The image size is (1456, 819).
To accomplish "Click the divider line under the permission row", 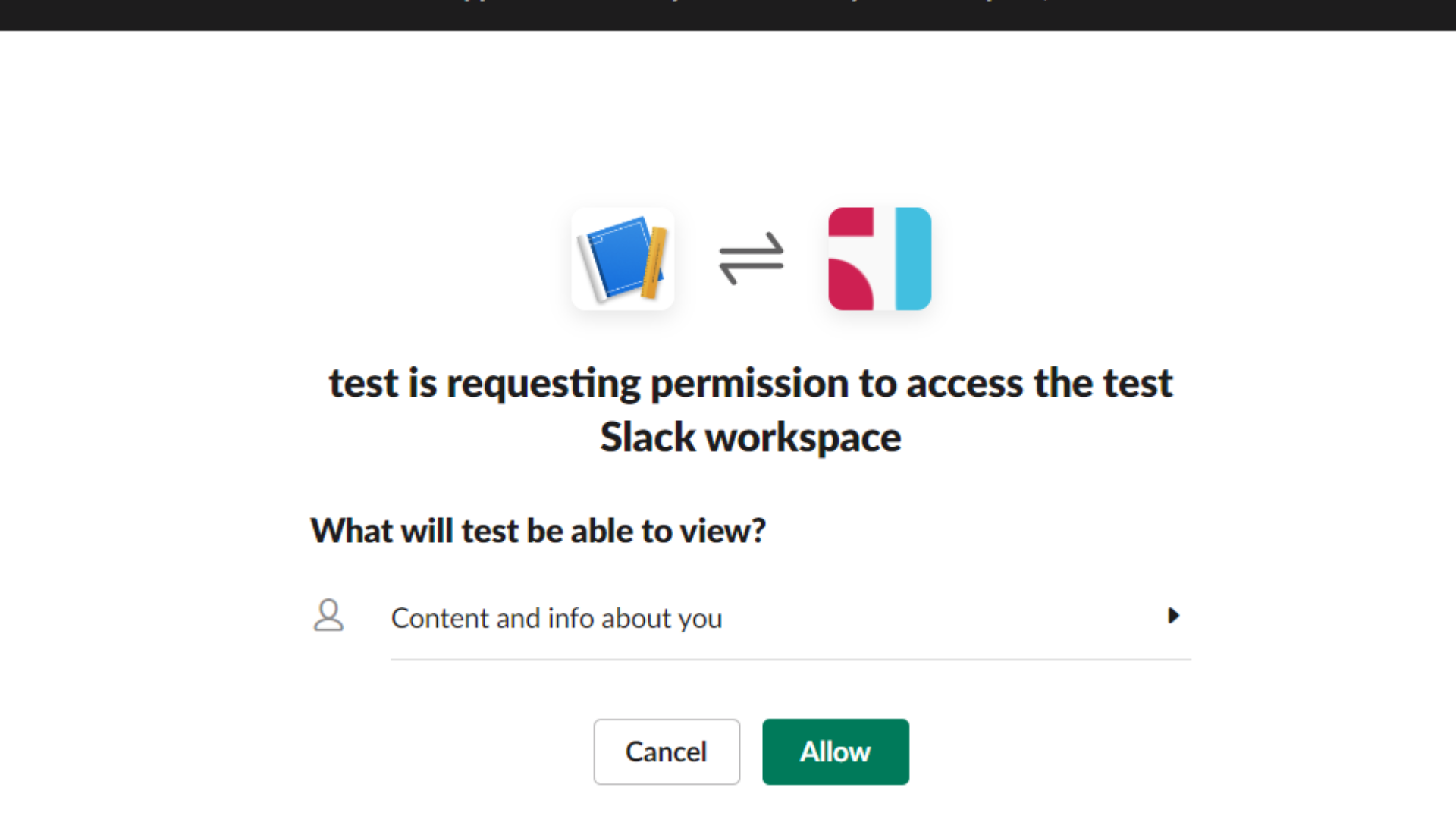I will tap(791, 659).
